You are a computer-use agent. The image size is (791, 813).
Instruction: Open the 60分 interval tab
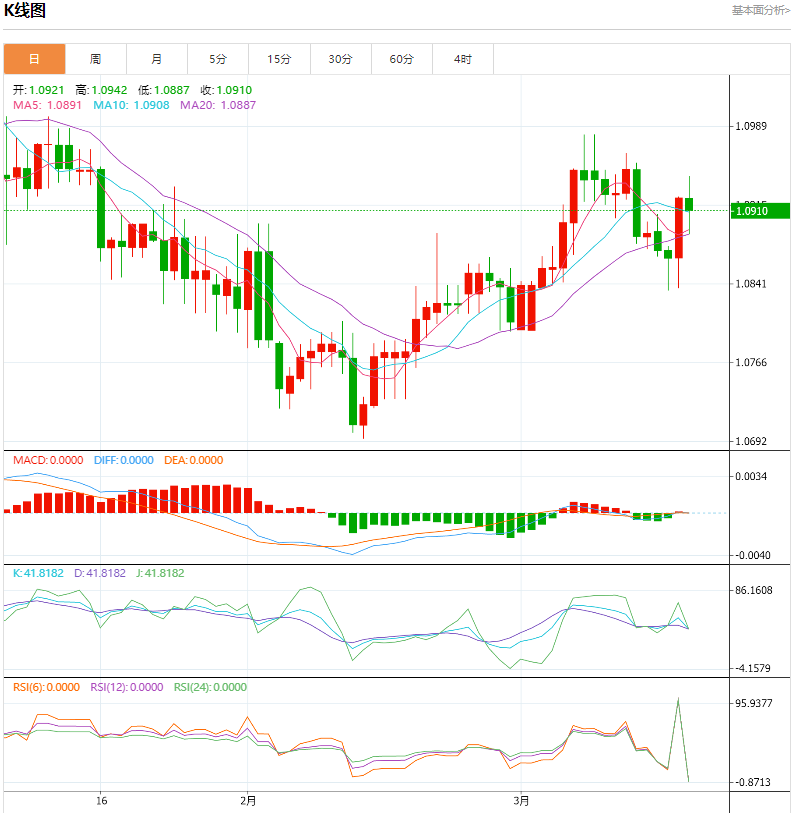tap(402, 59)
